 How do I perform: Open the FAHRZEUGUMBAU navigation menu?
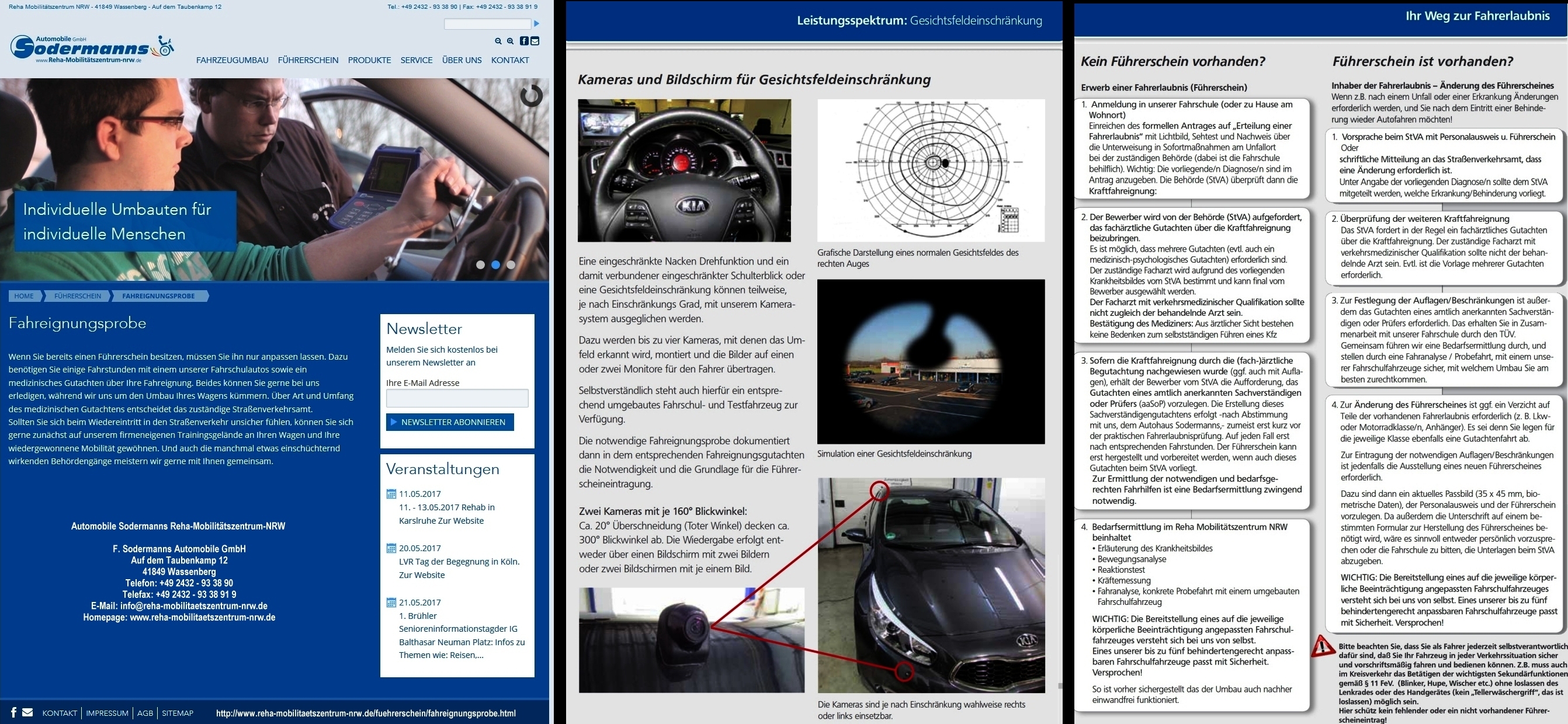232,60
